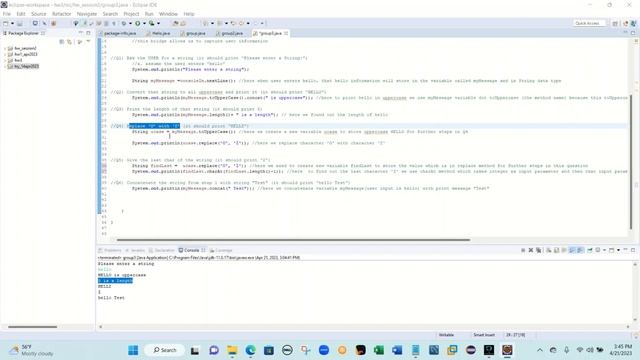Maximize the Package Explorer view

pos(88,33)
